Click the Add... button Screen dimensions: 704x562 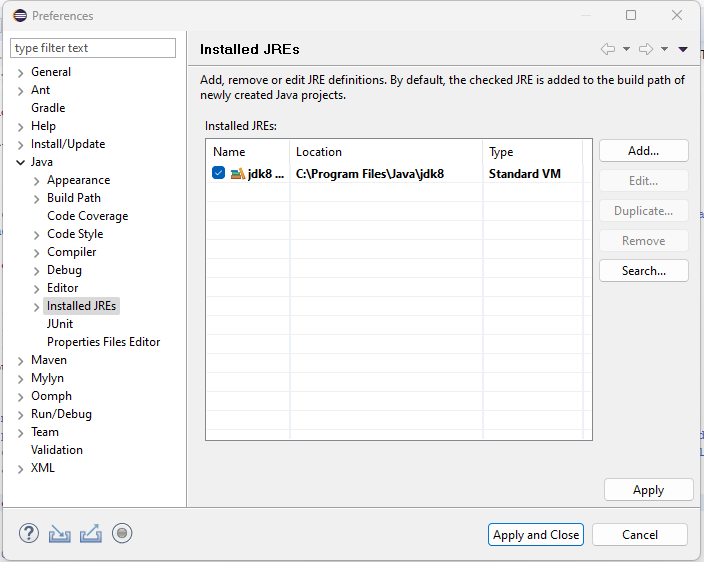point(643,151)
